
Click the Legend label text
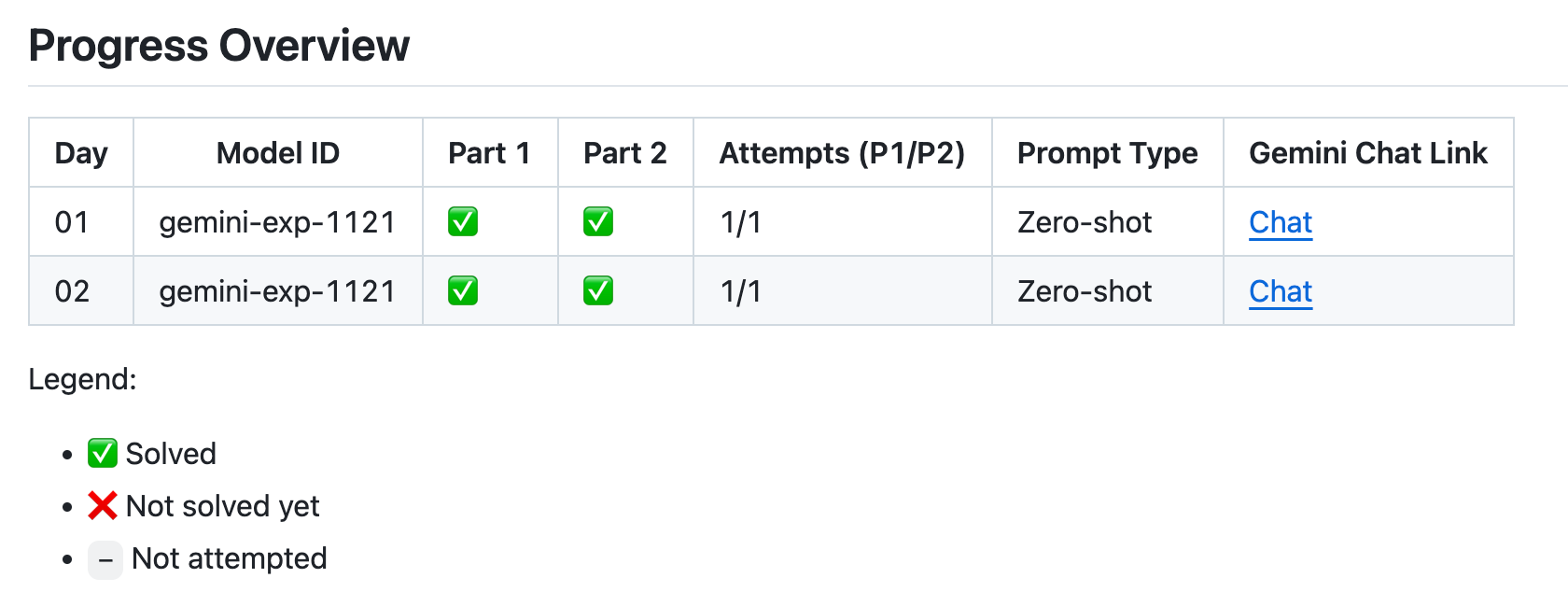[x=82, y=379]
